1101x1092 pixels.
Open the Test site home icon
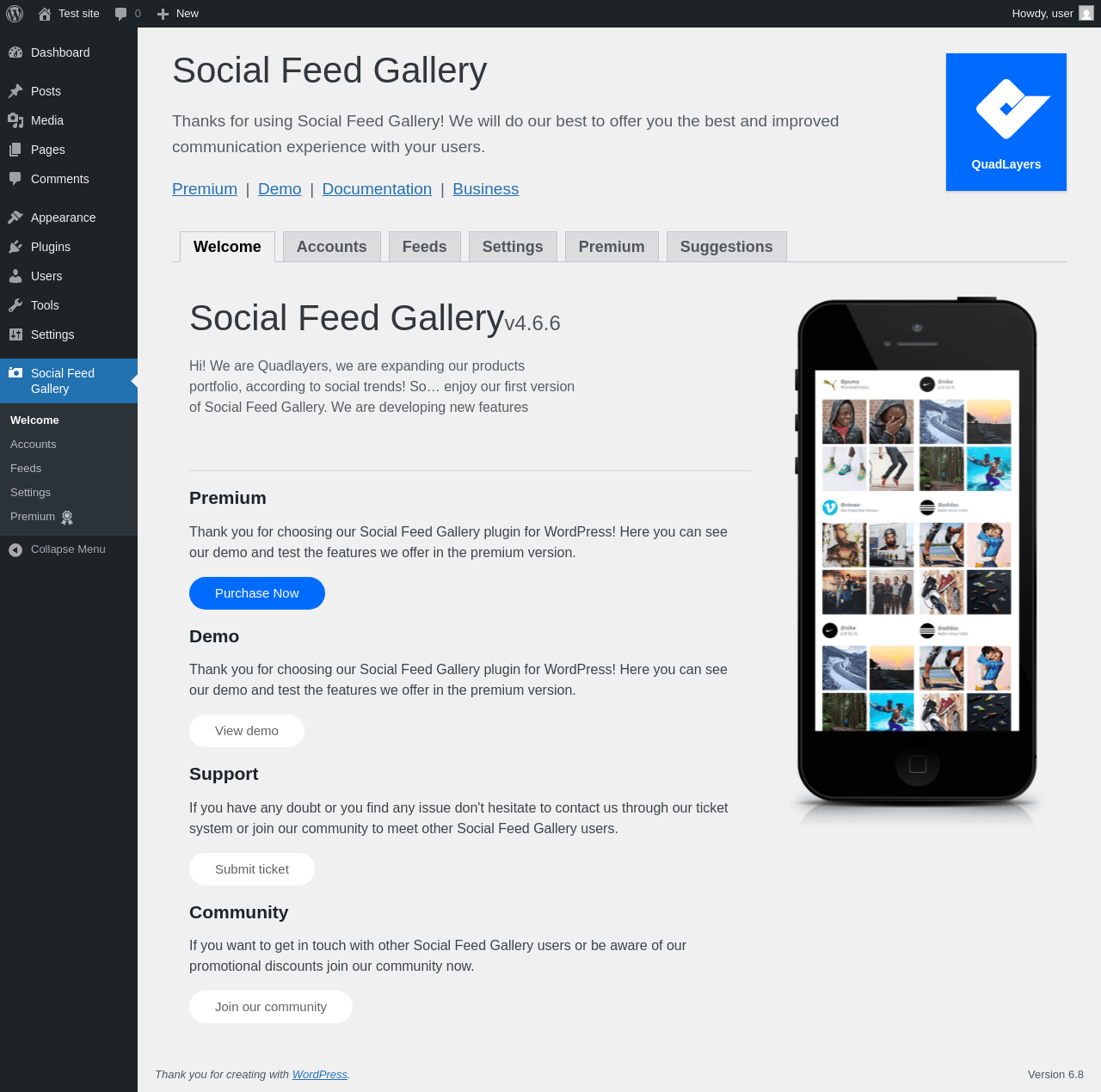click(45, 14)
